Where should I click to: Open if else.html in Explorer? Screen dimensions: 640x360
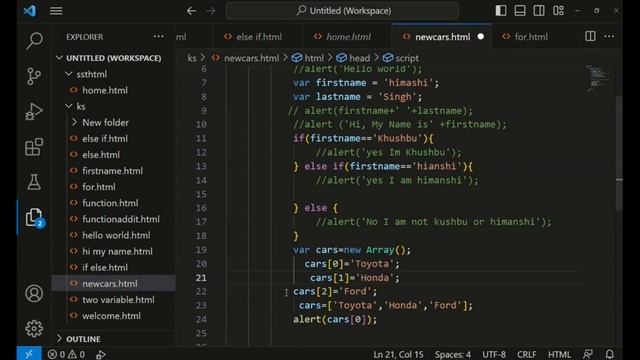[114, 267]
